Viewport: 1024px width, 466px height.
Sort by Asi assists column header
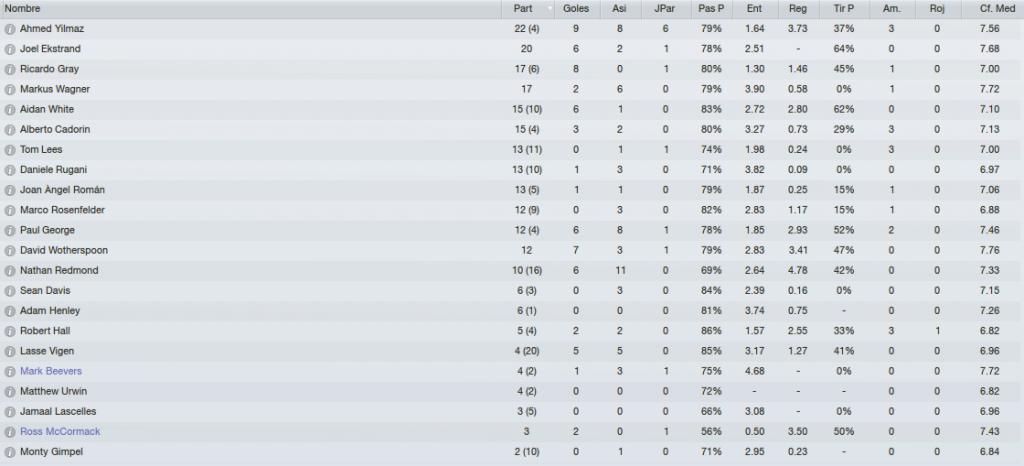619,9
